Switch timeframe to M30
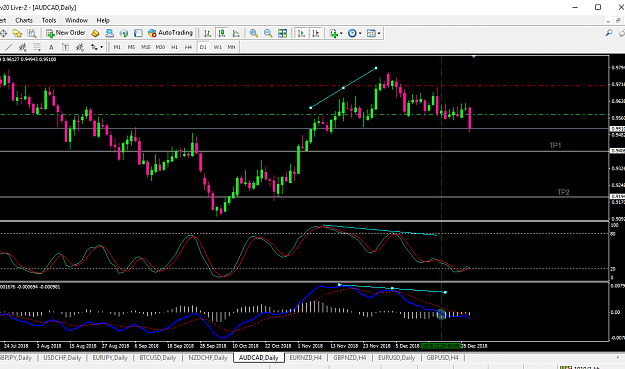Image resolution: width=625 pixels, height=369 pixels. (x=160, y=47)
